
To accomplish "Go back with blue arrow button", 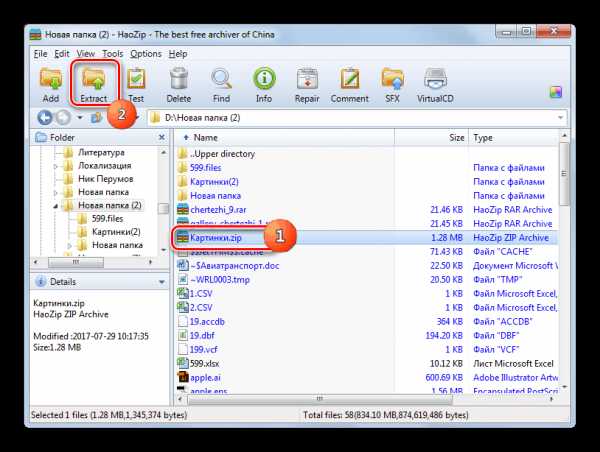I will pos(45,117).
